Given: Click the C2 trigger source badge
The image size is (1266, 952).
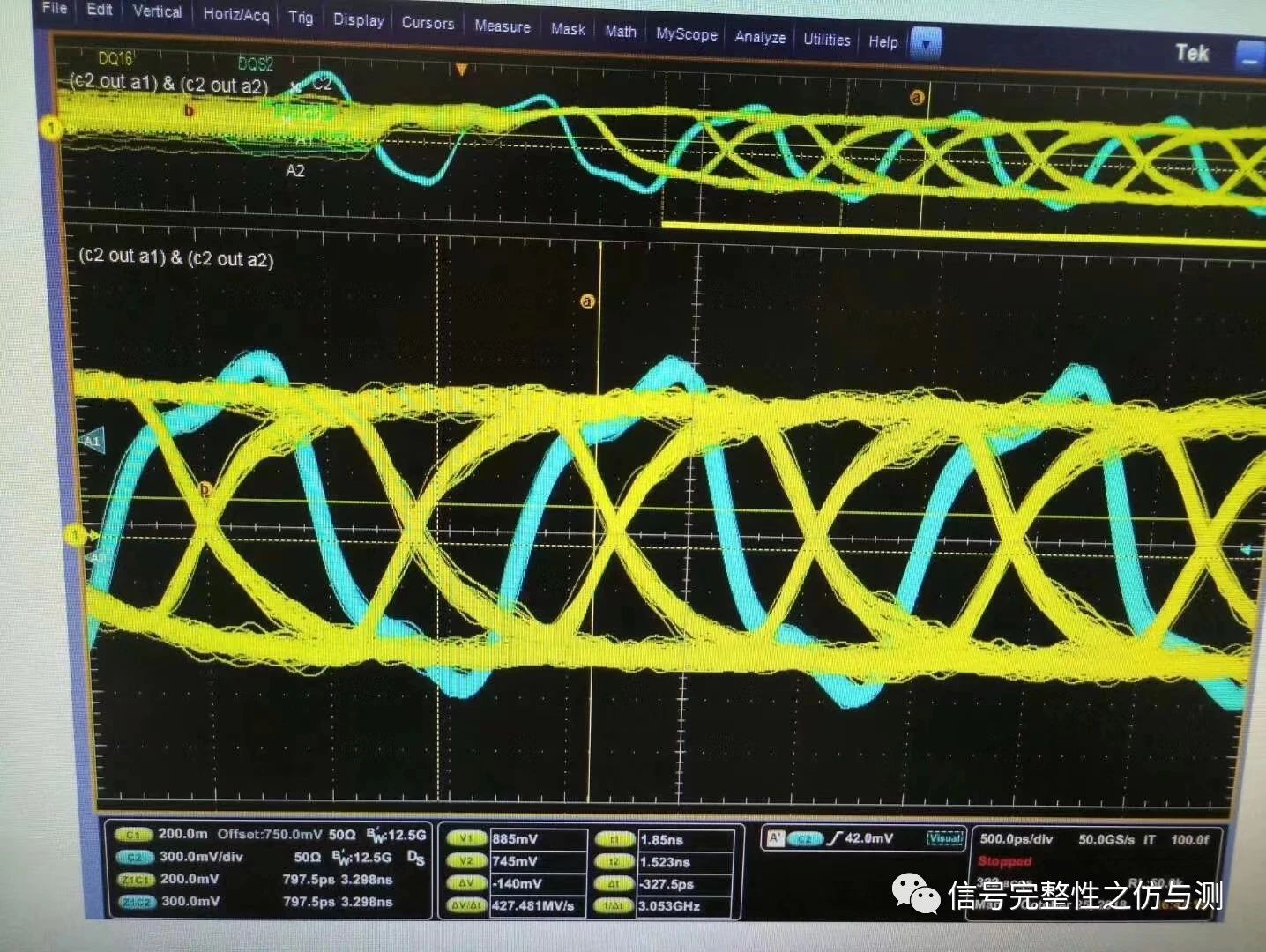Looking at the screenshot, I should [x=805, y=839].
